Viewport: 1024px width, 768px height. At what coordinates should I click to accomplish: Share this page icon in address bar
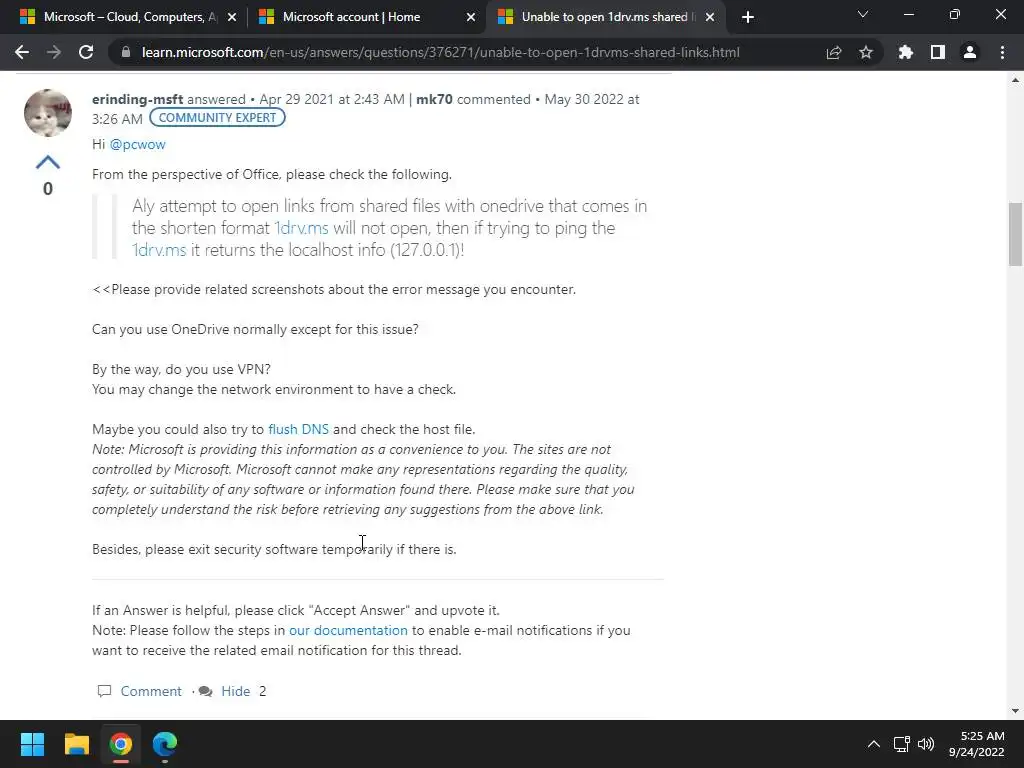tap(833, 52)
